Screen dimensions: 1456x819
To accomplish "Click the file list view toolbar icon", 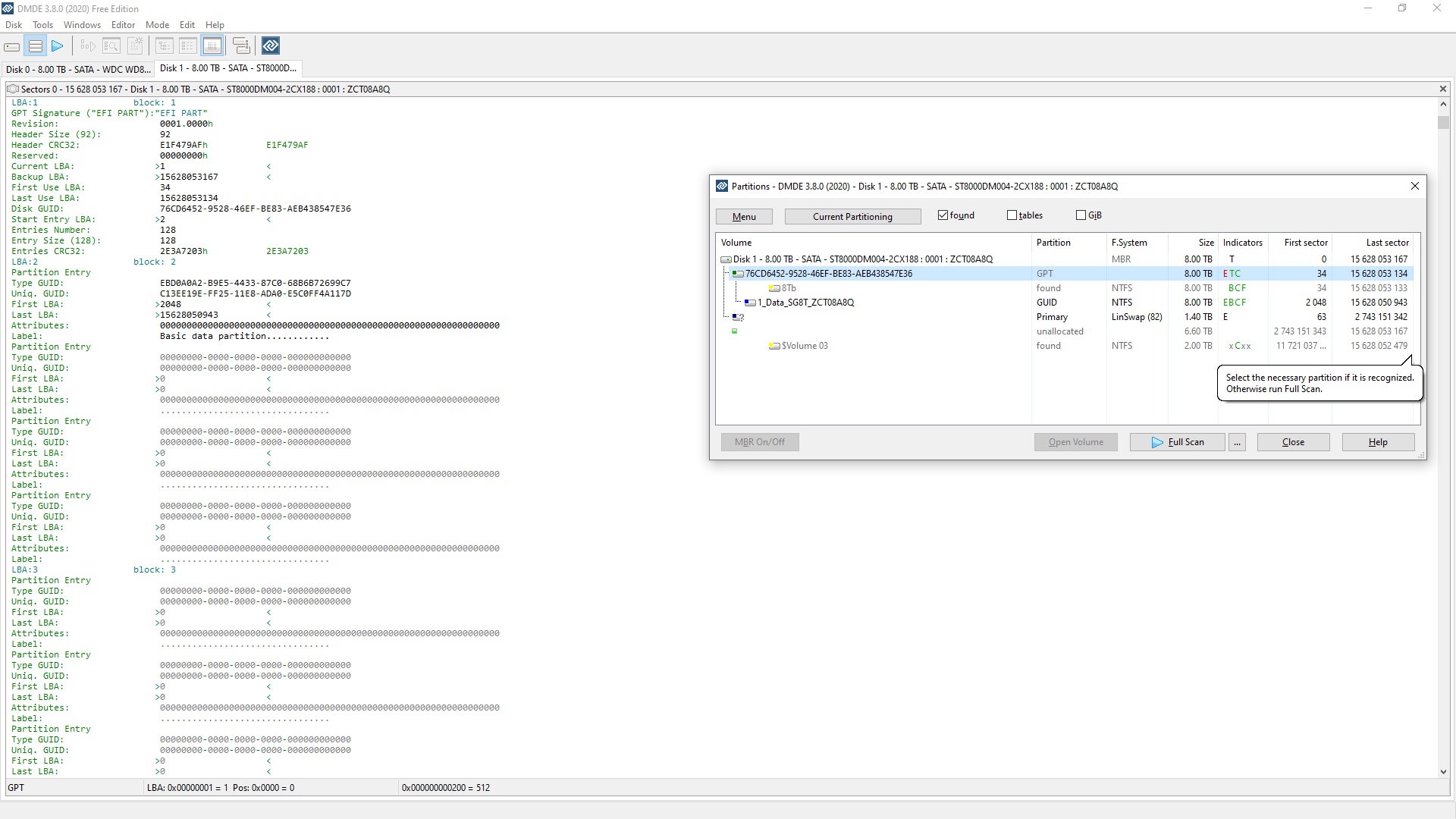I will 188,46.
